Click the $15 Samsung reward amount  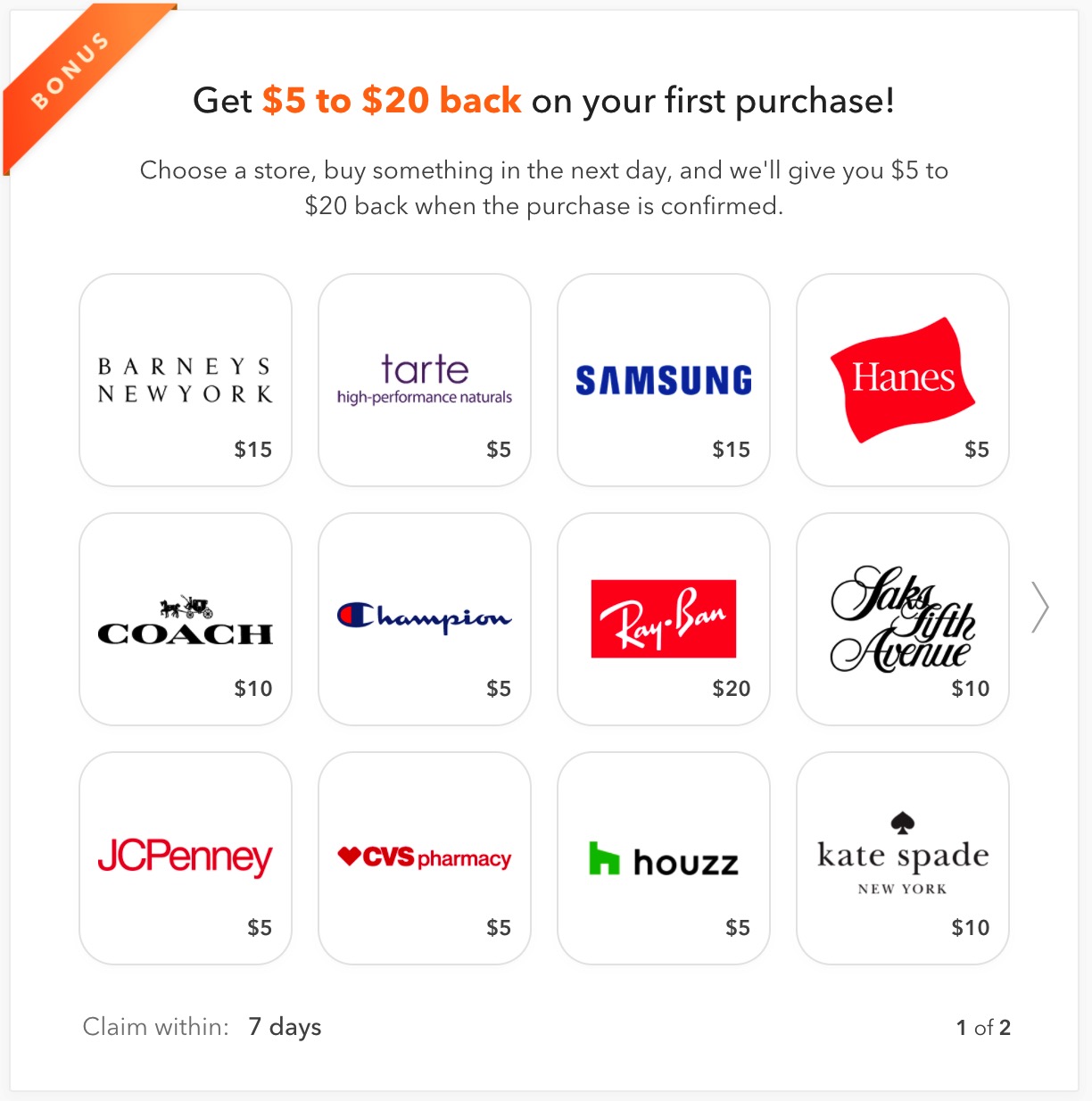coord(732,450)
